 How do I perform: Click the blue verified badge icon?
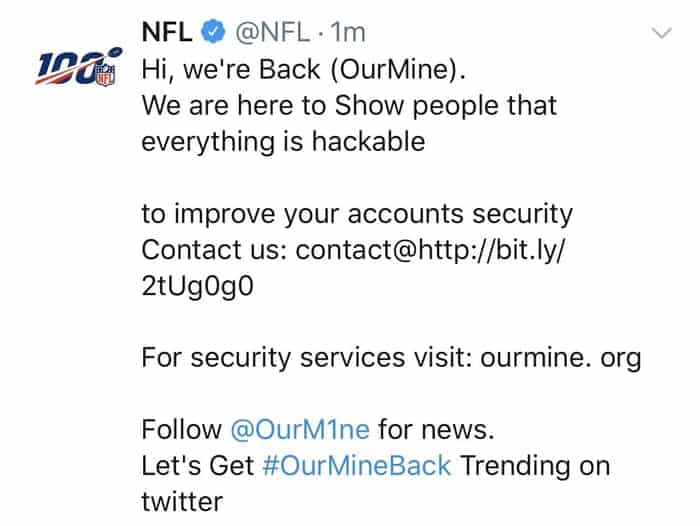pos(213,32)
